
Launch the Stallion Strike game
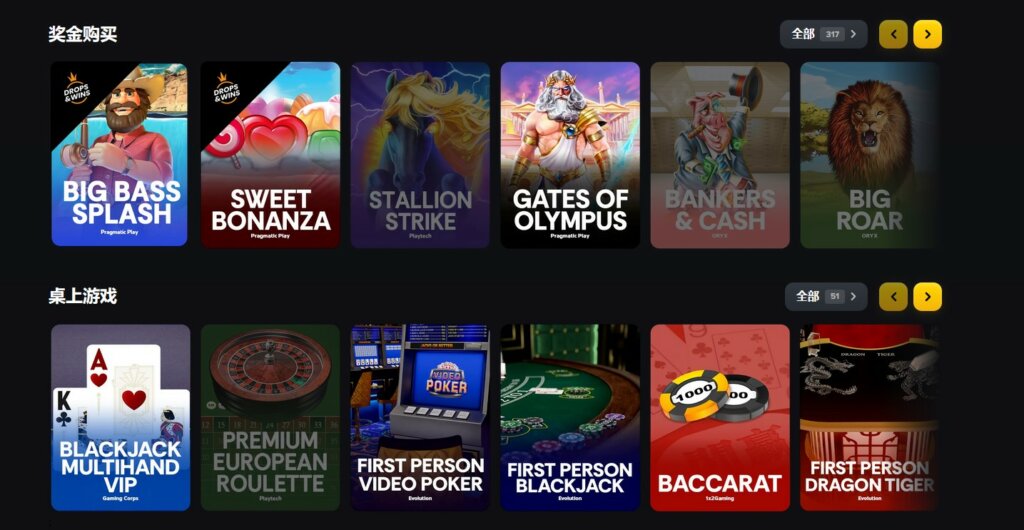coord(420,155)
